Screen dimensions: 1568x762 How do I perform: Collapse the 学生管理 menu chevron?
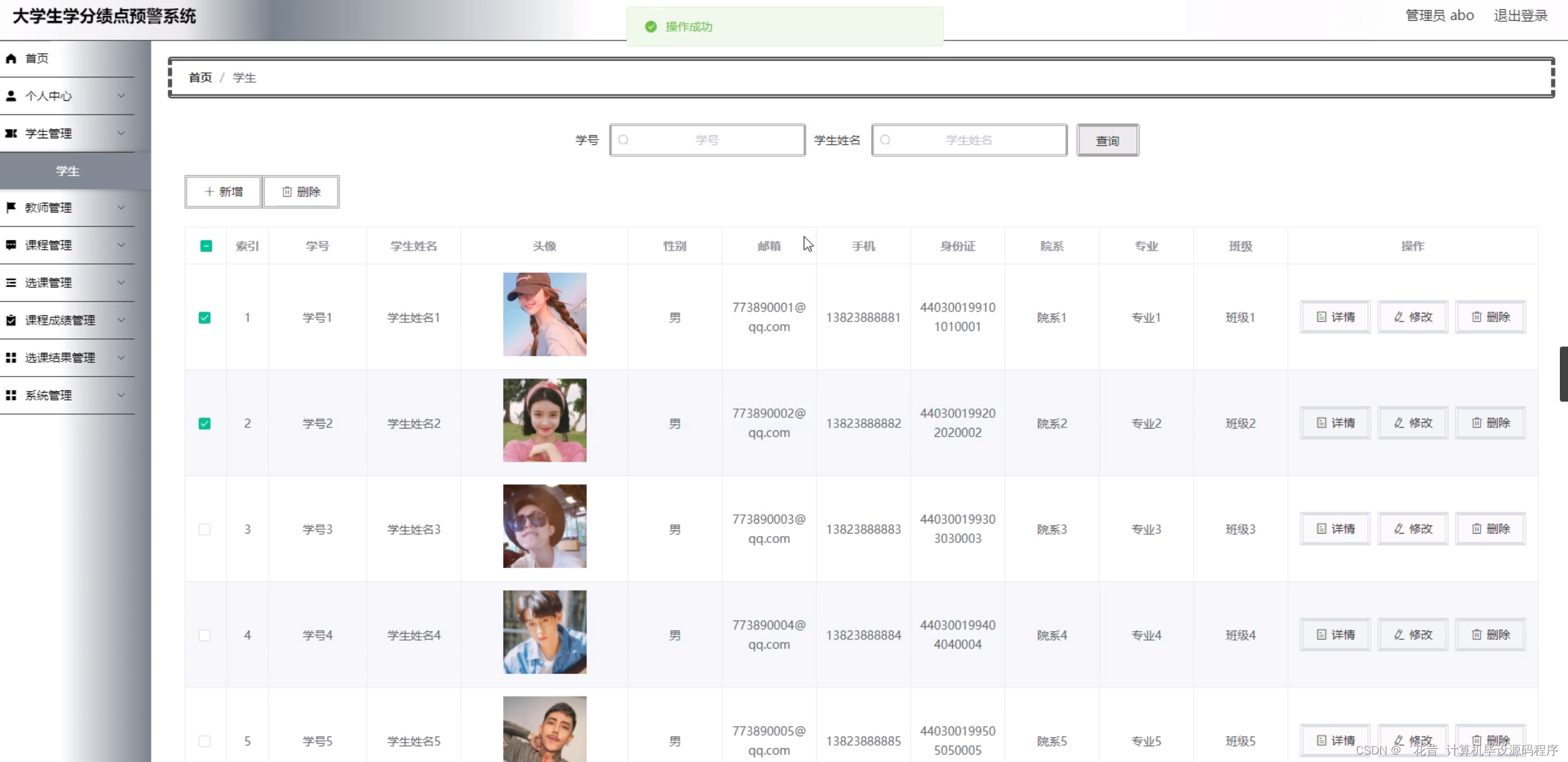coord(121,133)
